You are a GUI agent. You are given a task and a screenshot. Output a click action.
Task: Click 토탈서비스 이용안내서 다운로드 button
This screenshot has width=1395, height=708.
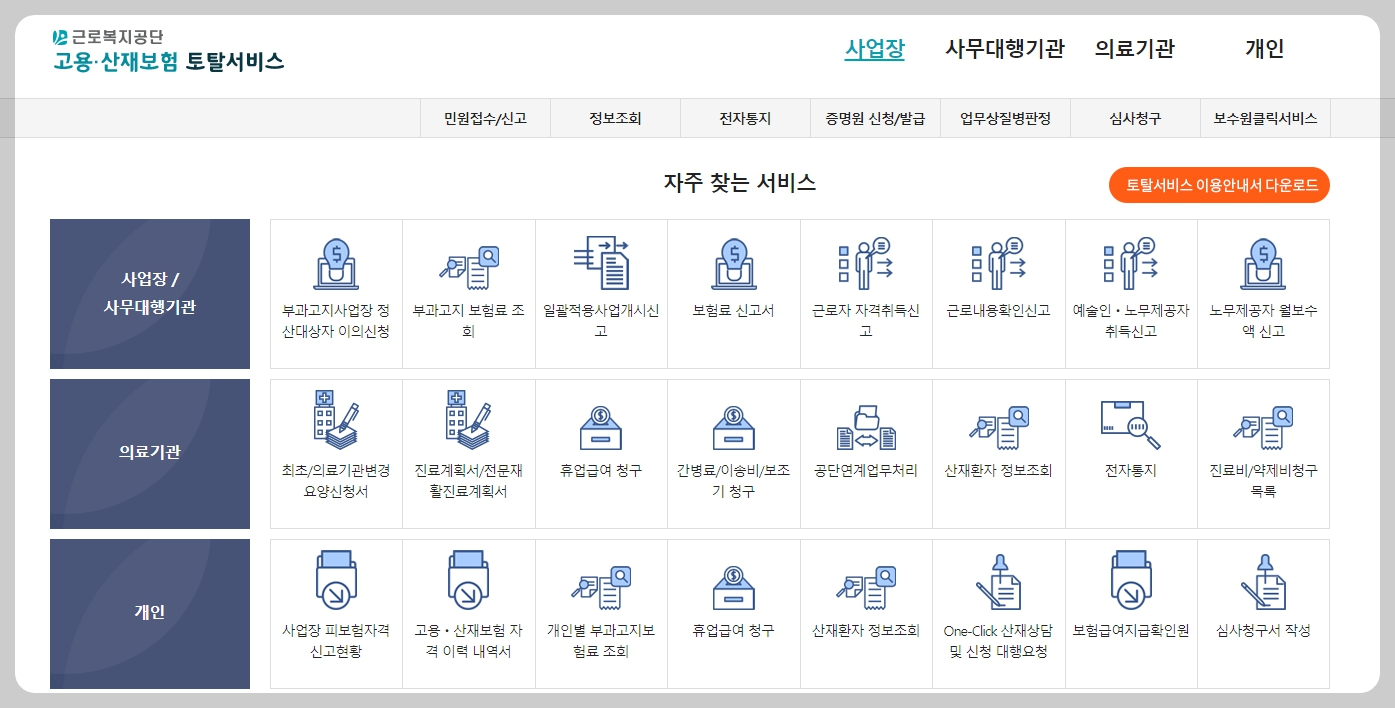pyautogui.click(x=1218, y=185)
